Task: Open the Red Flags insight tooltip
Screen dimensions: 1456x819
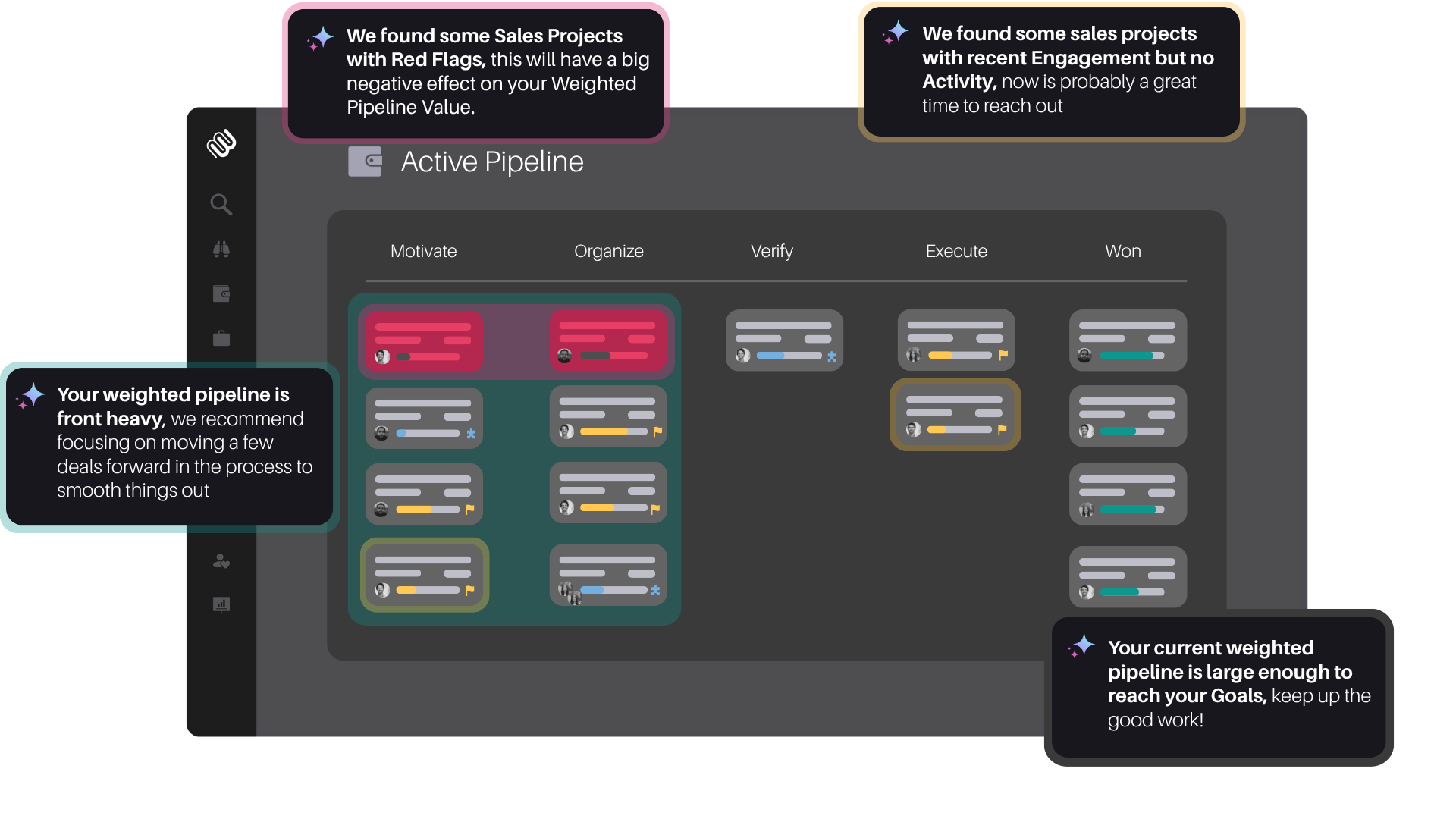Action: click(x=475, y=73)
